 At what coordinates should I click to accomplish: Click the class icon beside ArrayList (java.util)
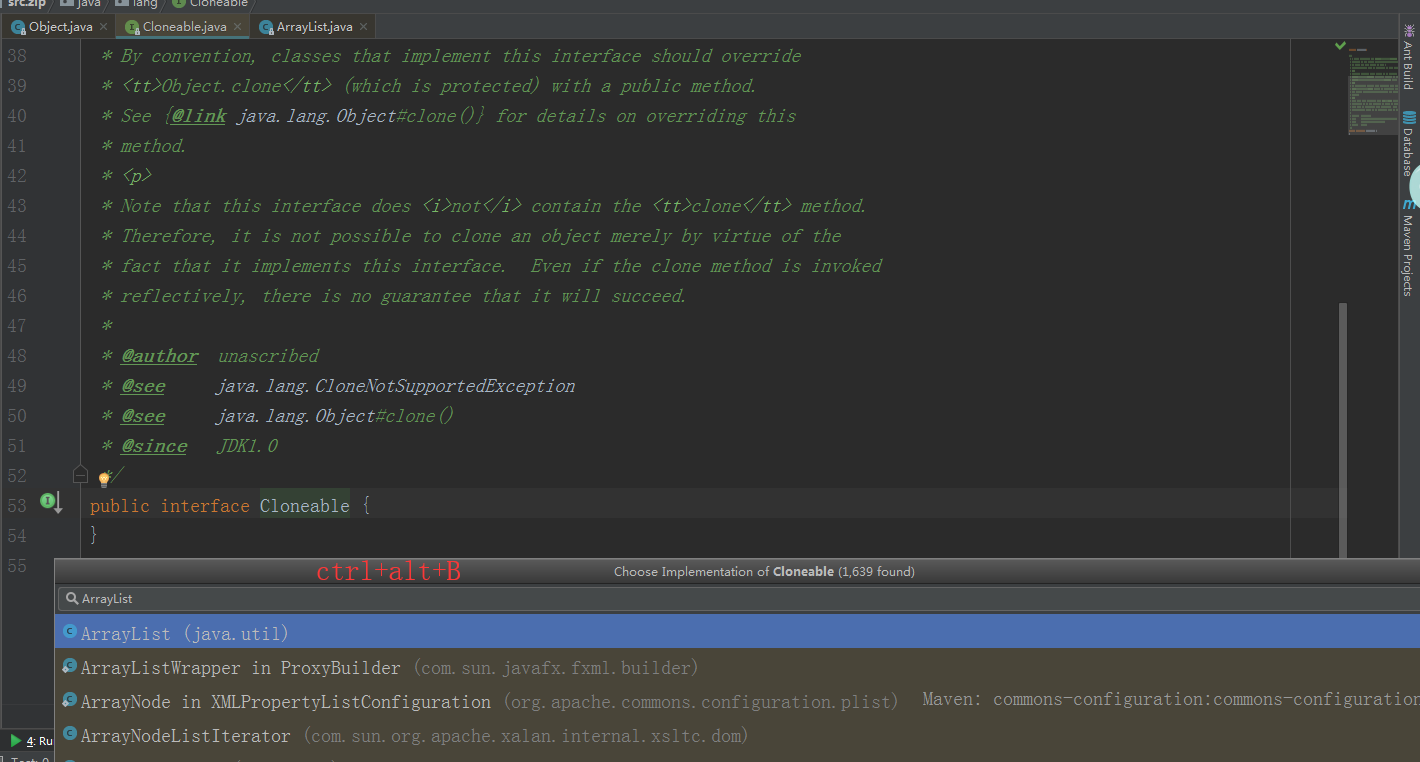[x=69, y=632]
